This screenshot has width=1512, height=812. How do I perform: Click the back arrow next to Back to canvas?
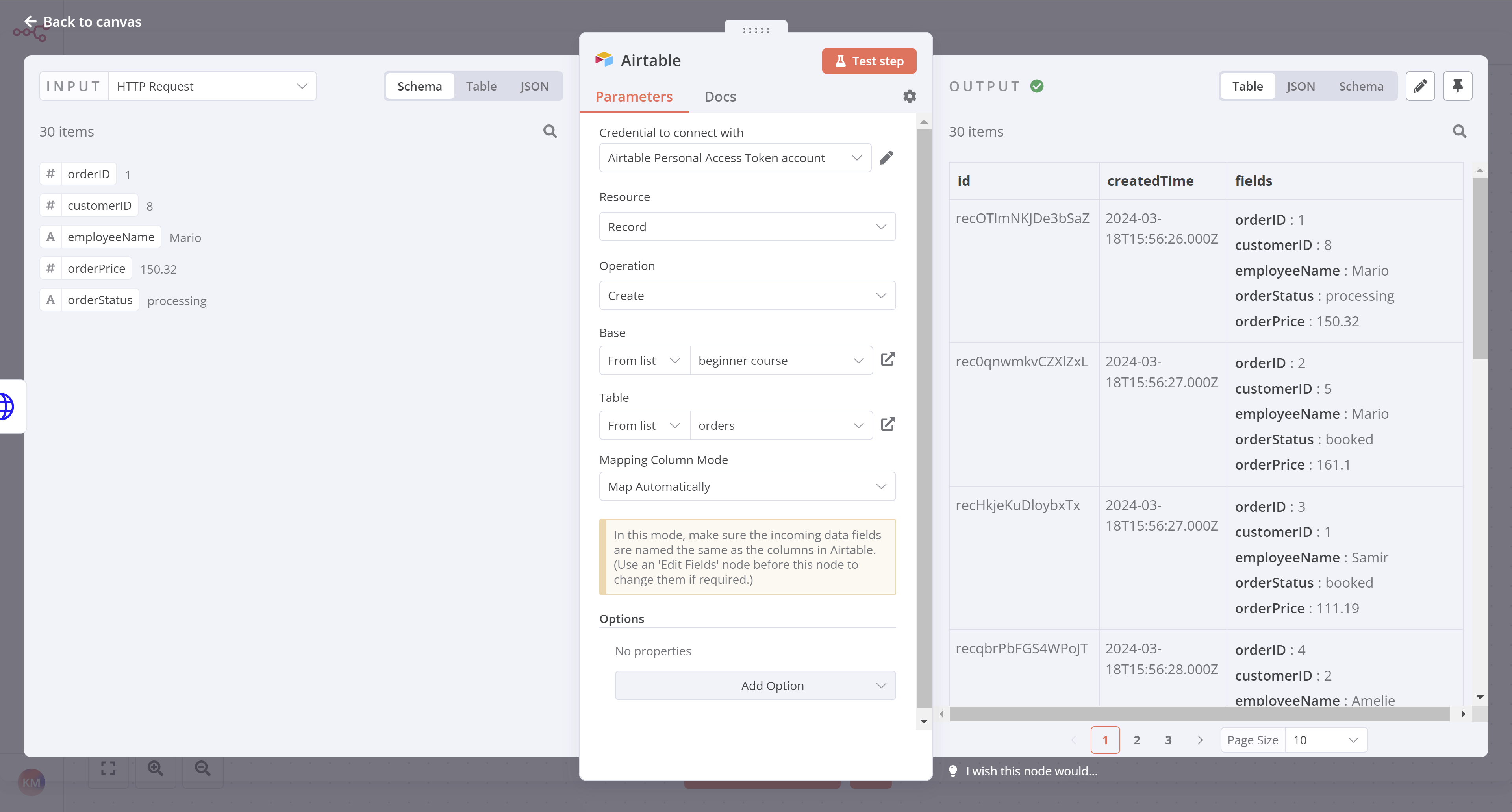tap(31, 21)
